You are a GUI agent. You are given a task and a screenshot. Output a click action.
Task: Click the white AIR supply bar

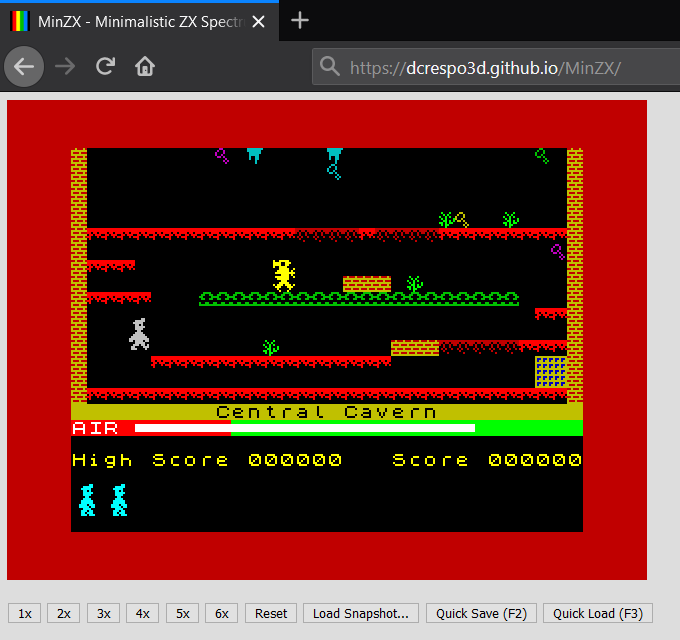click(x=305, y=428)
